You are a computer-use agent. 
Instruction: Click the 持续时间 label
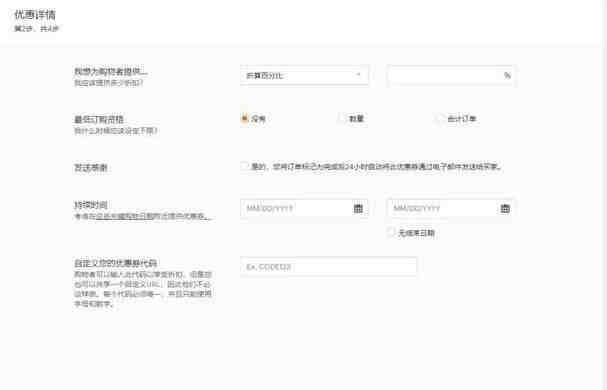91,205
